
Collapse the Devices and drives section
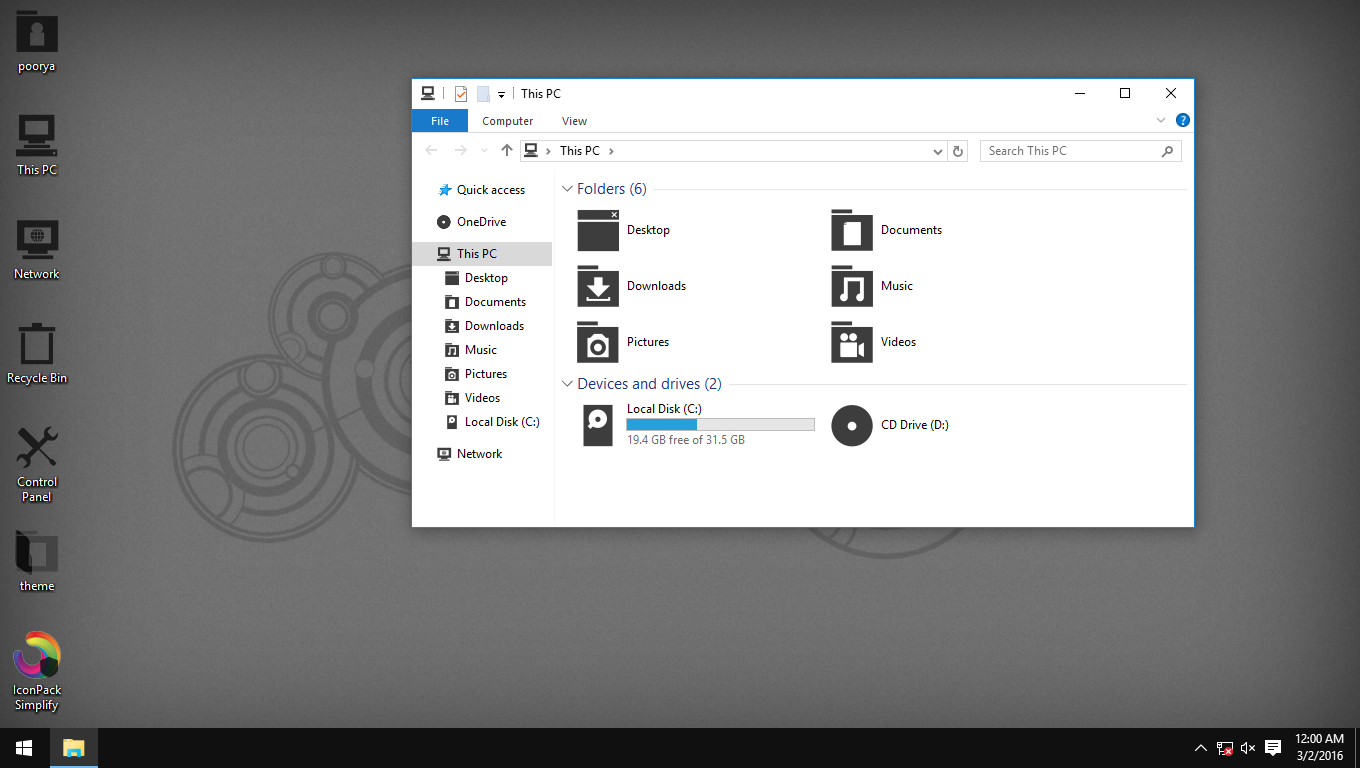[567, 383]
